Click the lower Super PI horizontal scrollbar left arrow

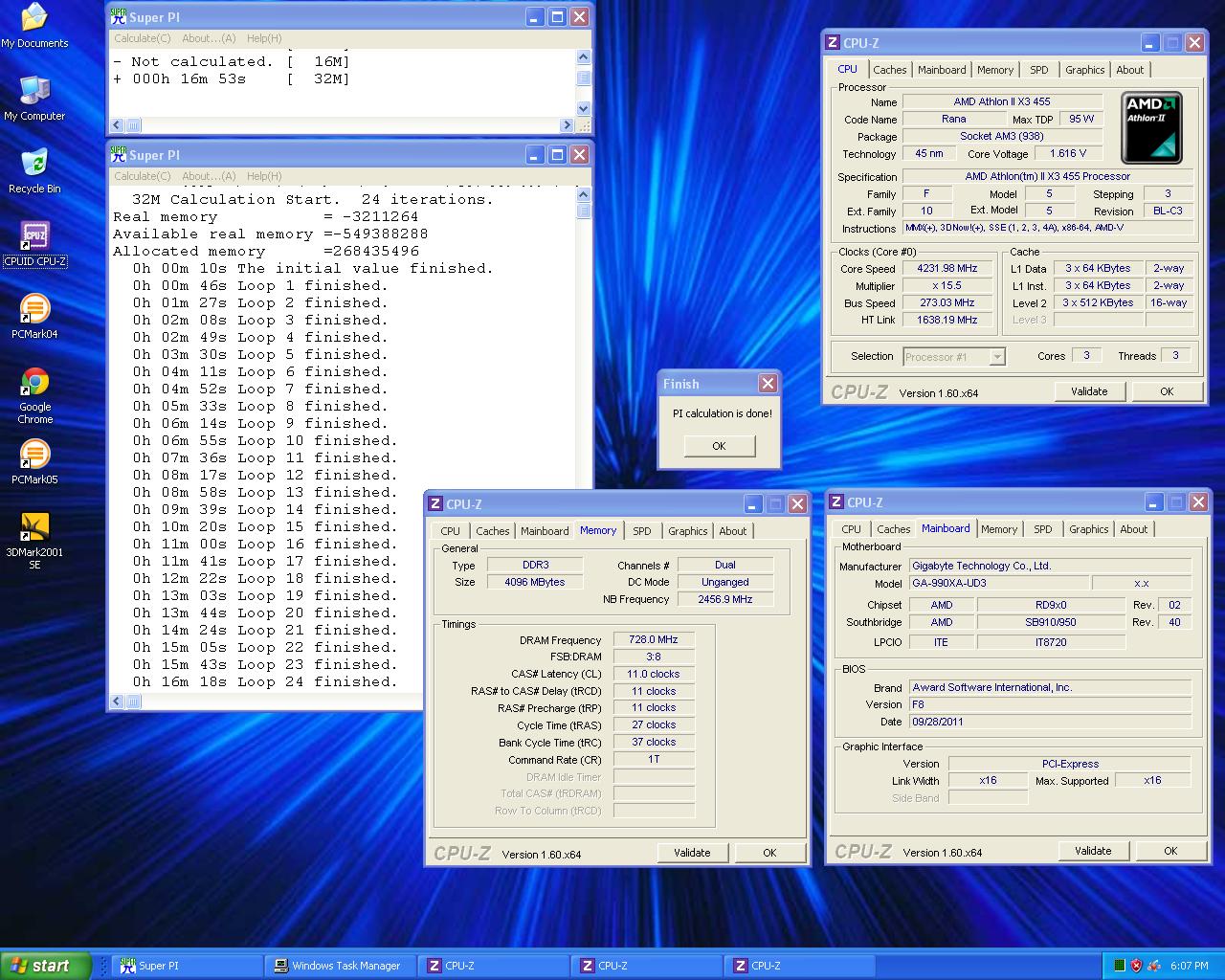tap(117, 702)
